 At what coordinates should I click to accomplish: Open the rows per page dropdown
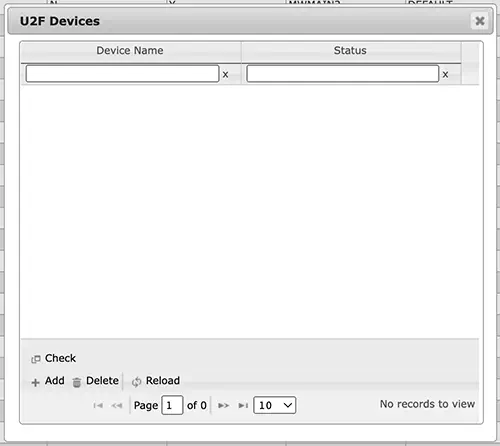275,405
